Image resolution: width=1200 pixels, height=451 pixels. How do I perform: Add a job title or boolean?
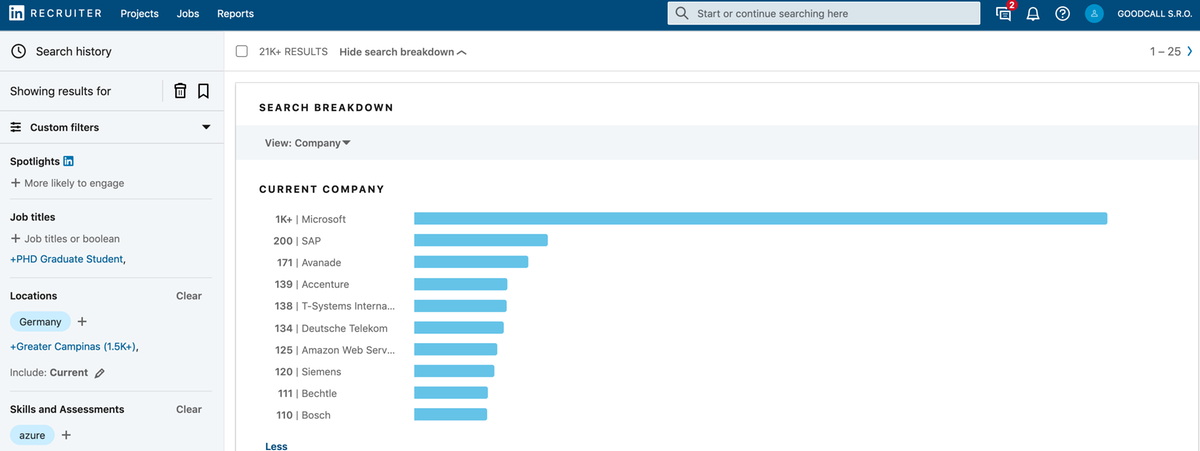65,238
